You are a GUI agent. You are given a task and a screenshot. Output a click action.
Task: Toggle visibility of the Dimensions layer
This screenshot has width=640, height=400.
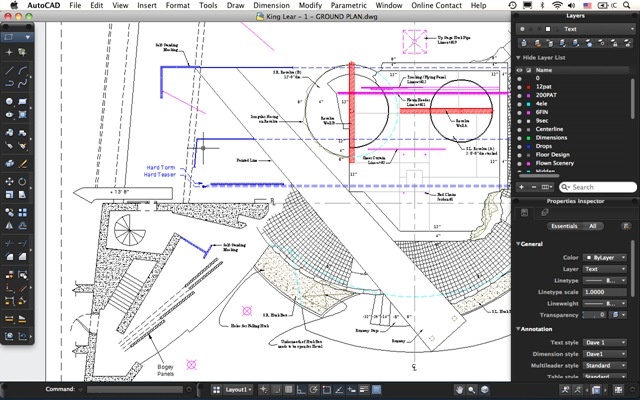(x=520, y=136)
